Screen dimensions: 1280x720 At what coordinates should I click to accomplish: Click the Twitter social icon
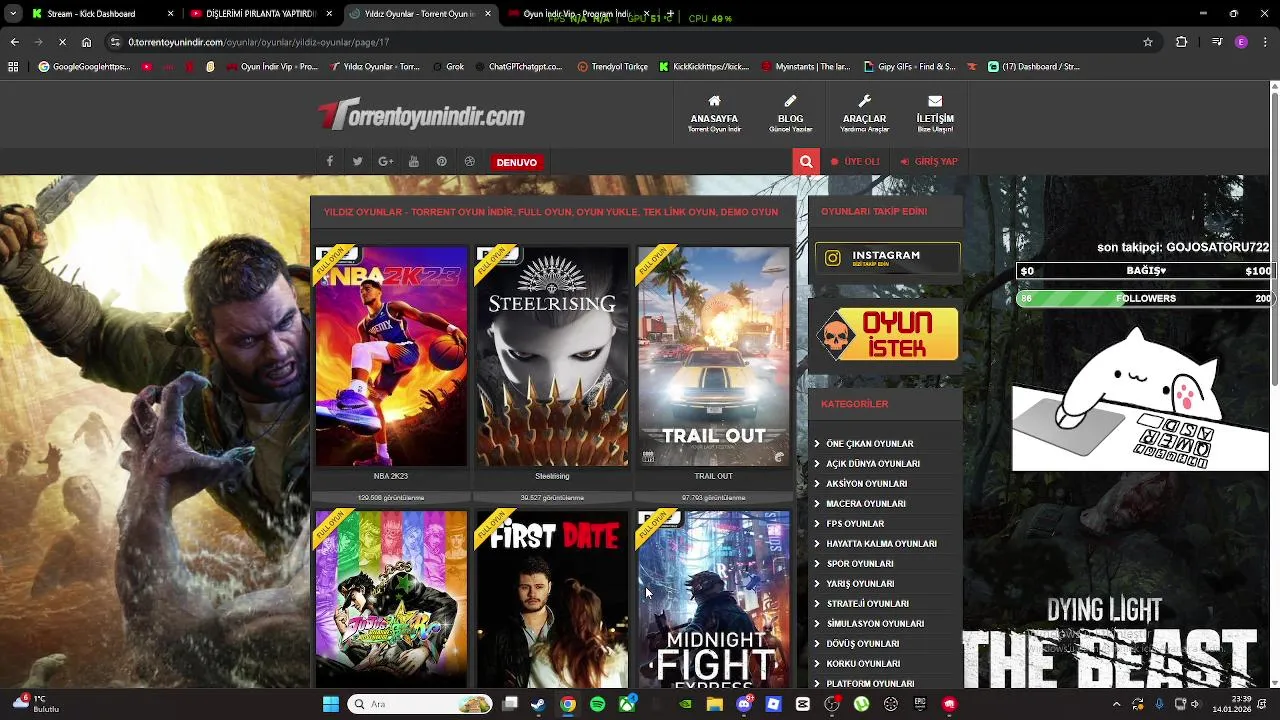[357, 161]
